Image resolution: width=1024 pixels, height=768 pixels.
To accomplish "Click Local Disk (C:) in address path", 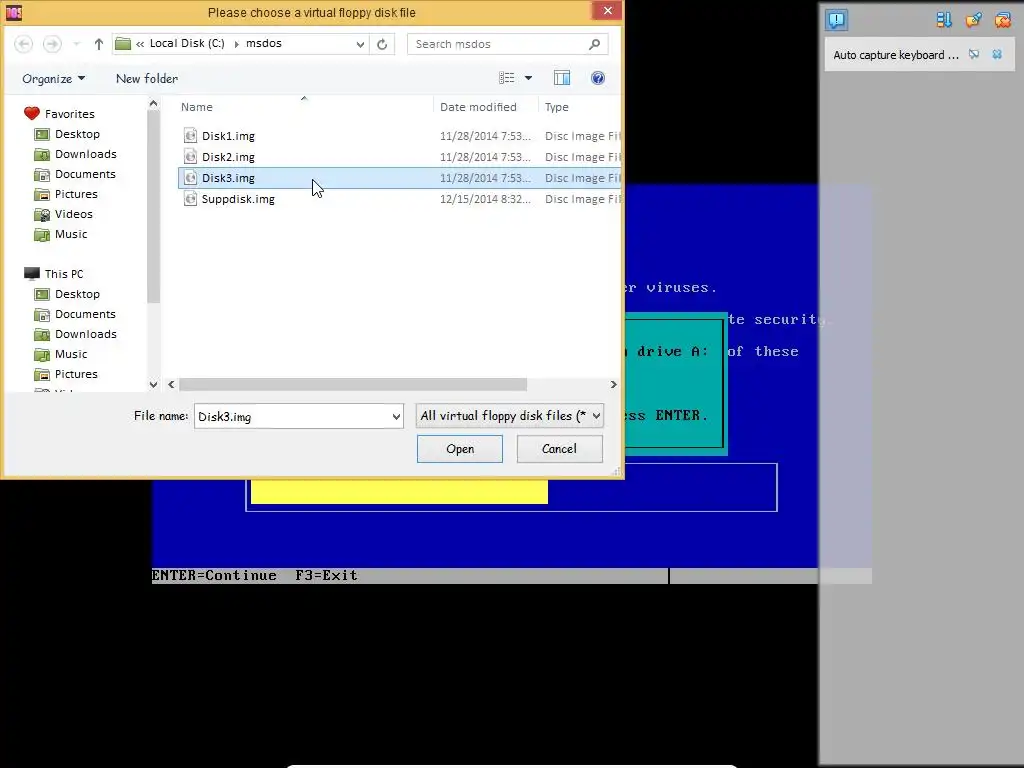I will (187, 43).
